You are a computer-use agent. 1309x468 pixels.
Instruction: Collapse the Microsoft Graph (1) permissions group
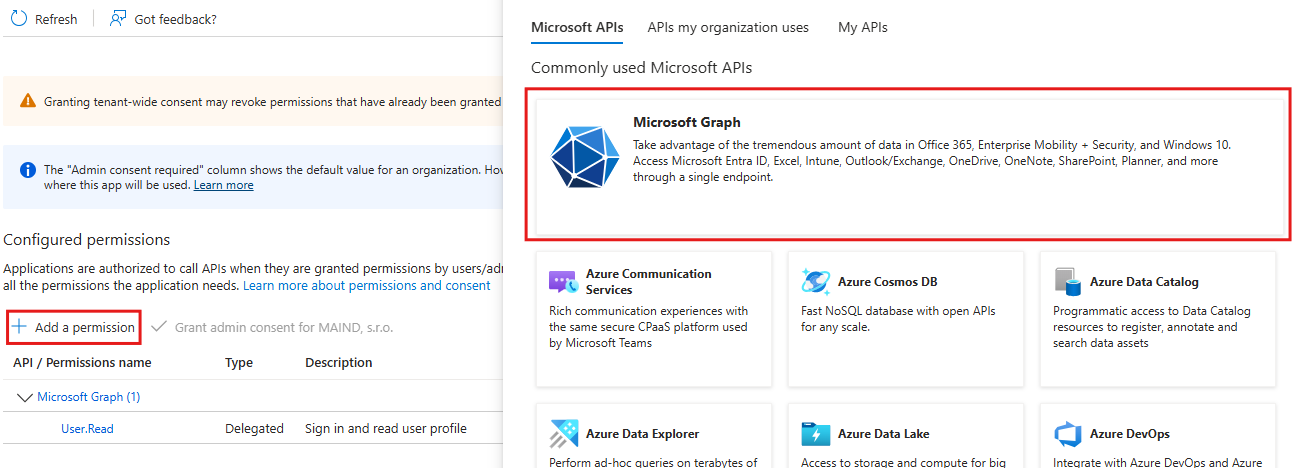[x=25, y=397]
